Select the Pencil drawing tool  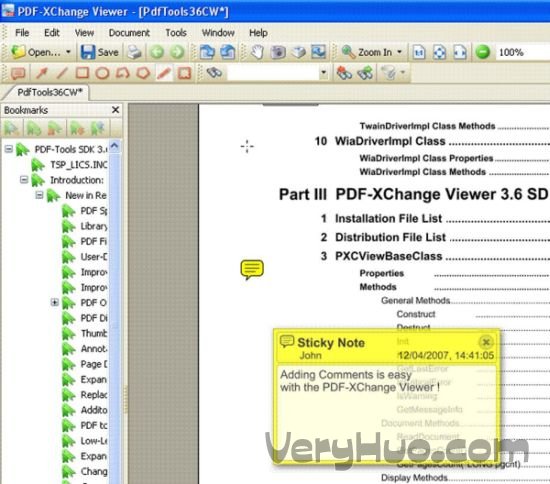(163, 73)
